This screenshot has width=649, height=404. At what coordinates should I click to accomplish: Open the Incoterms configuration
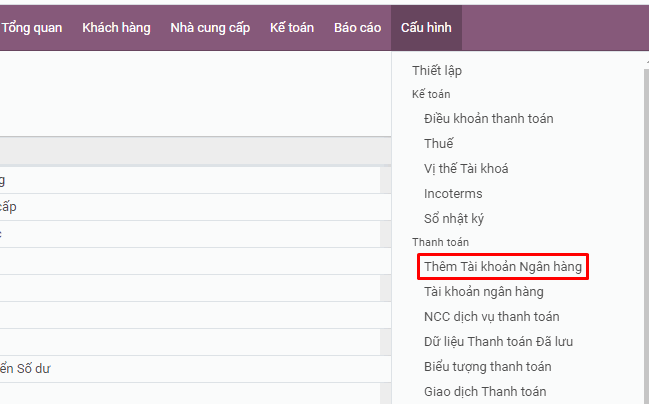pyautogui.click(x=454, y=193)
